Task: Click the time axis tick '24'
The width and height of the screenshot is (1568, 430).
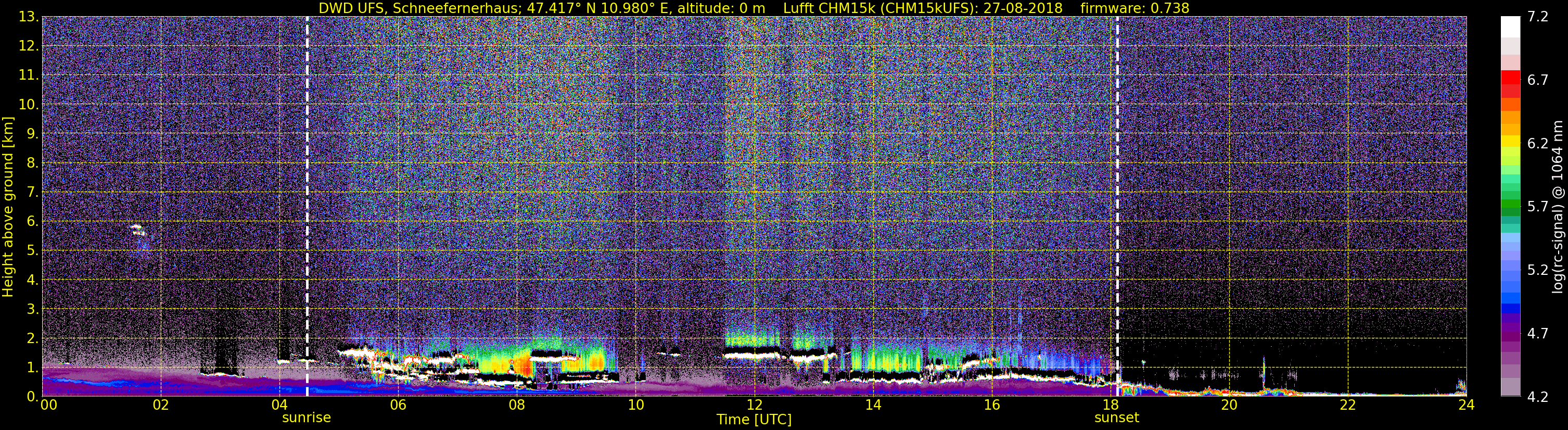Action: click(1467, 405)
